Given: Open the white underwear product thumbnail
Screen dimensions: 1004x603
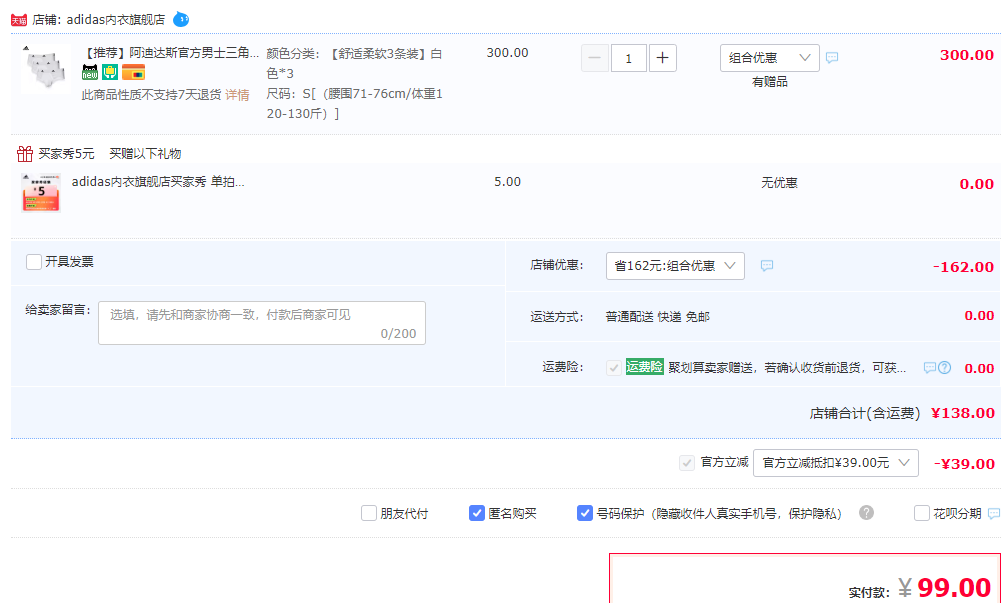Looking at the screenshot, I should pos(45,69).
